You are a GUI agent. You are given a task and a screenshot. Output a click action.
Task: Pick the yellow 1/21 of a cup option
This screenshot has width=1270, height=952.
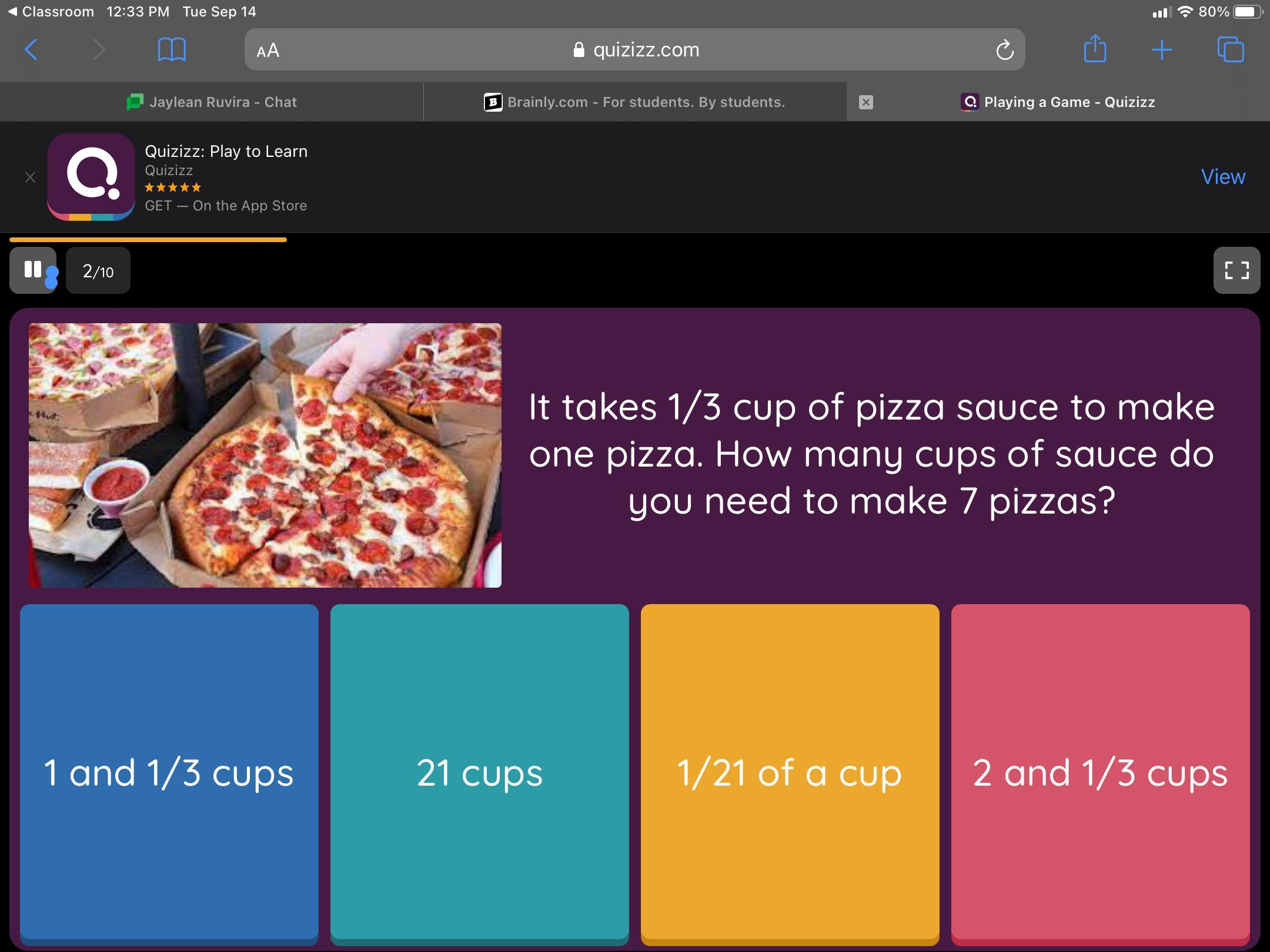point(790,772)
